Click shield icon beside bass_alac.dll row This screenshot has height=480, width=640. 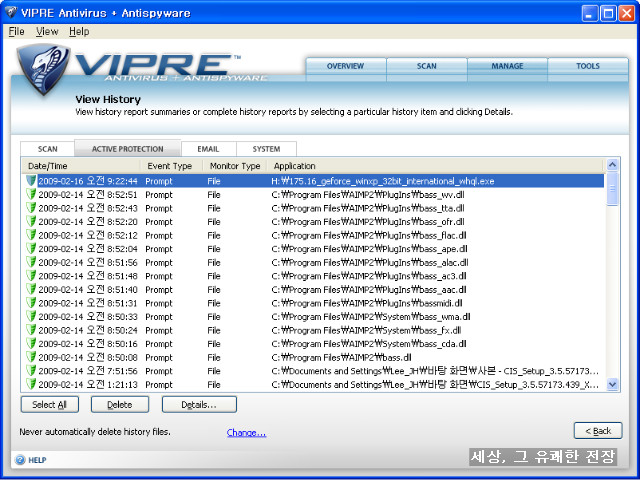31,262
